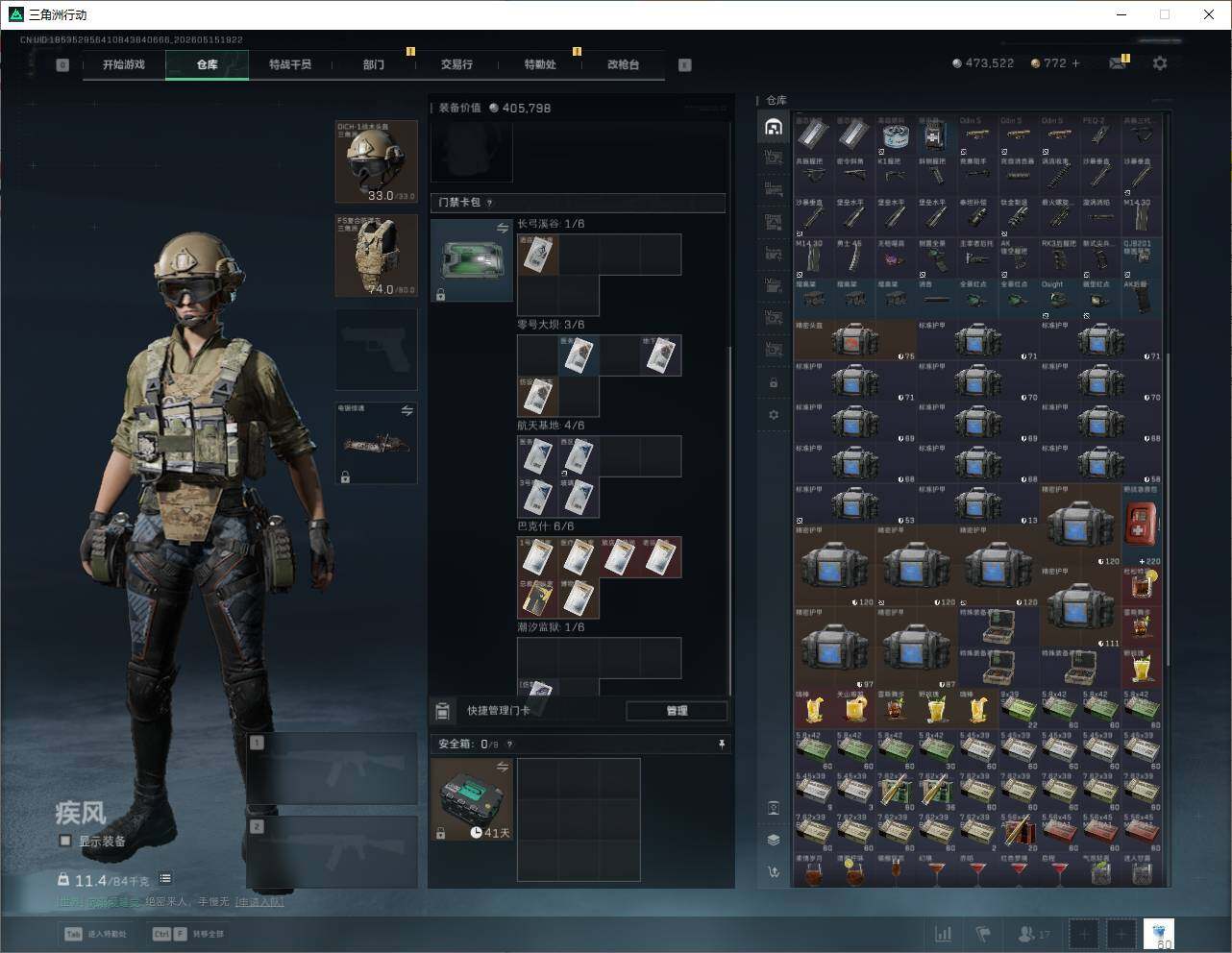Select the green key card case
This screenshot has height=953, width=1232.
(x=471, y=260)
